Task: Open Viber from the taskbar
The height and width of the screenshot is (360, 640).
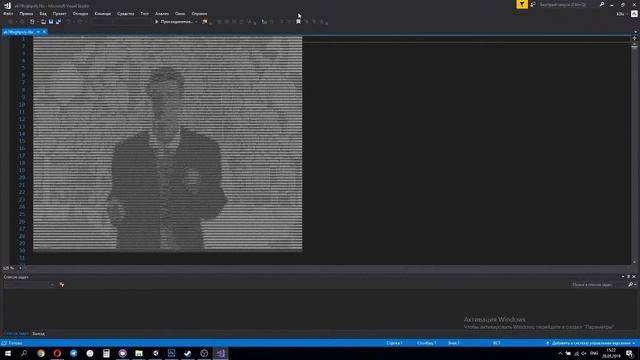Action: tap(122, 353)
